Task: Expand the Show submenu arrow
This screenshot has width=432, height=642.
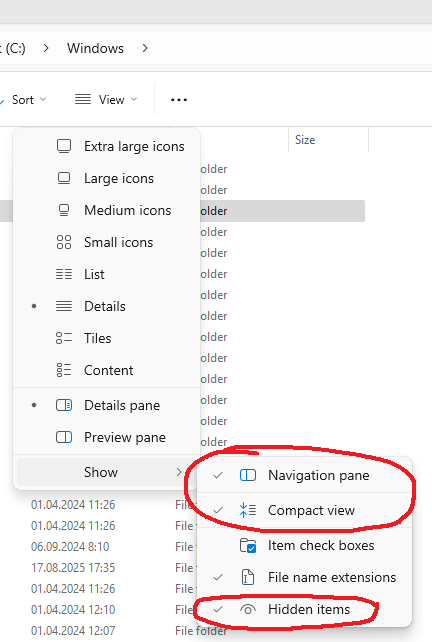Action: tap(179, 472)
